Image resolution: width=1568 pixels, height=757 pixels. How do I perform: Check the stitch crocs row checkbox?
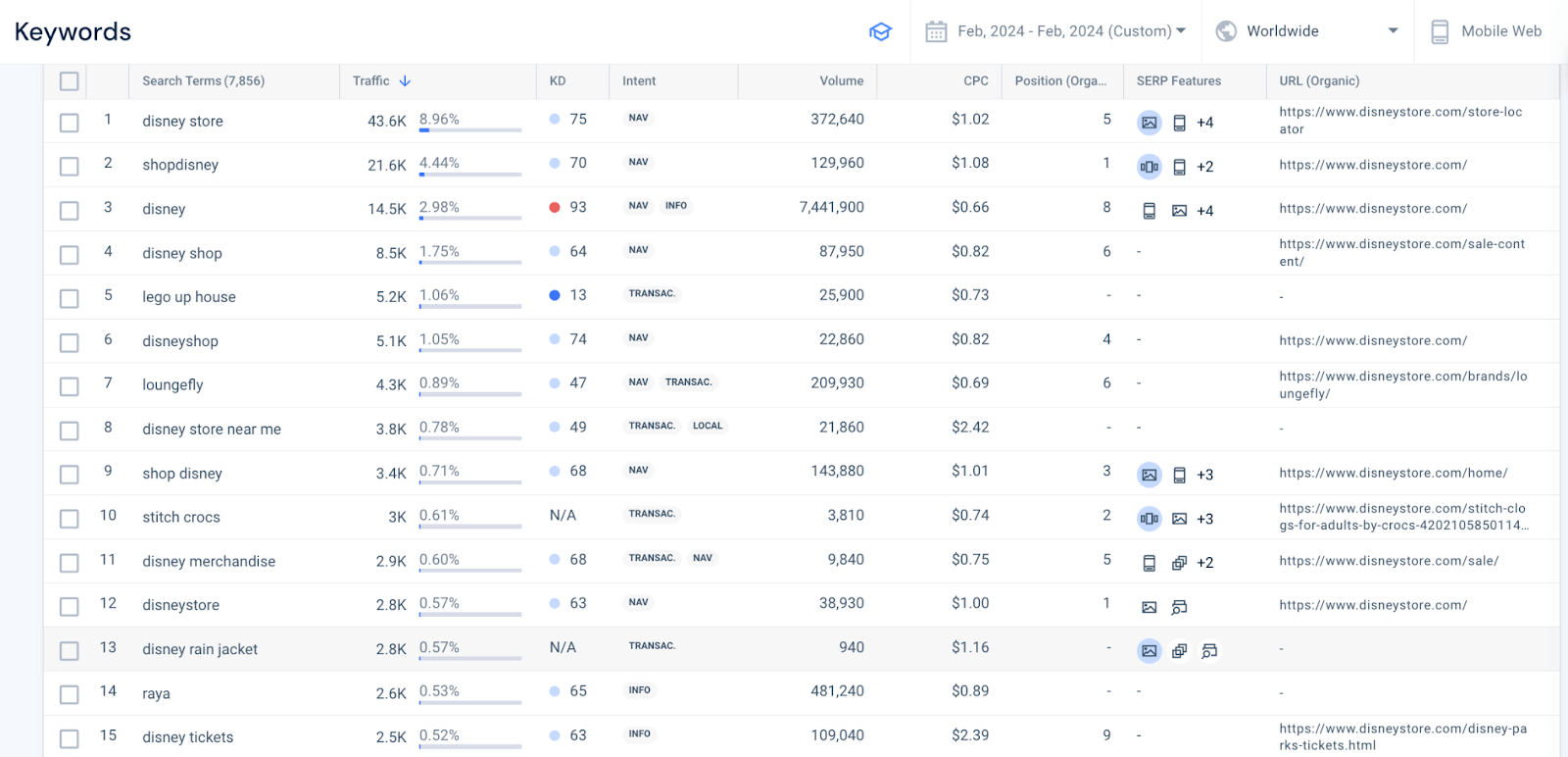69,519
